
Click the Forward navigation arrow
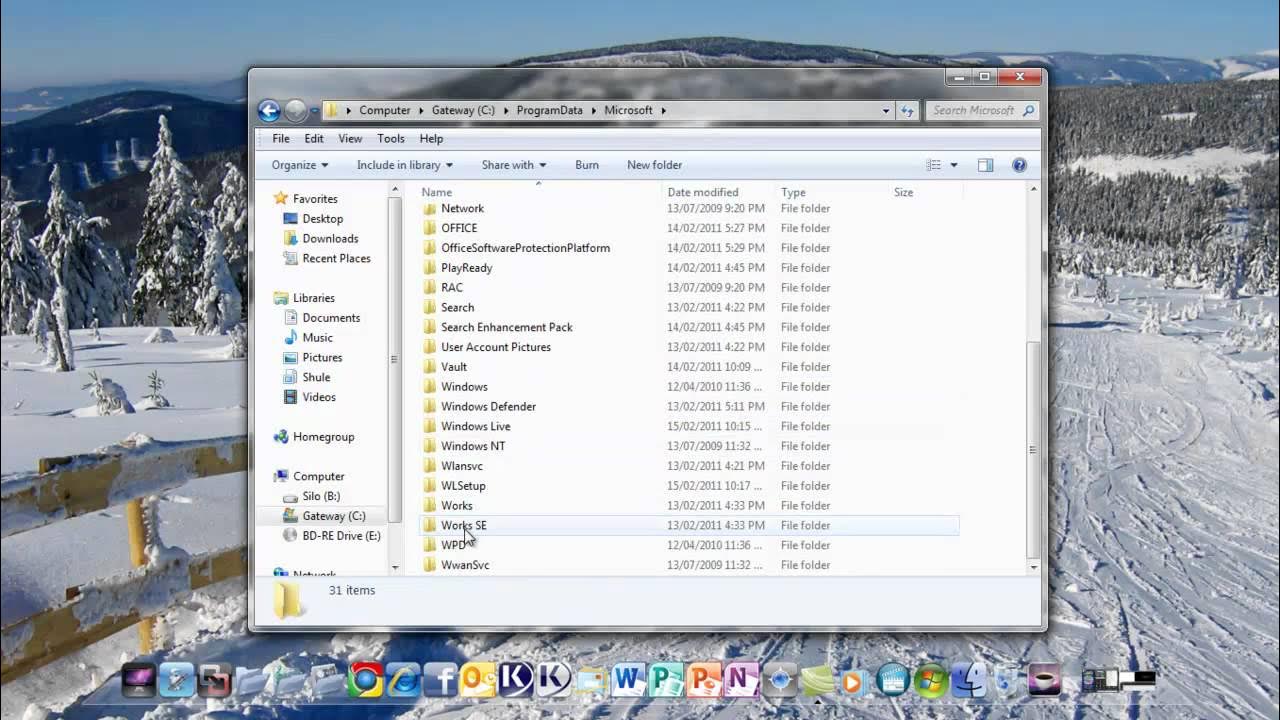(x=296, y=110)
